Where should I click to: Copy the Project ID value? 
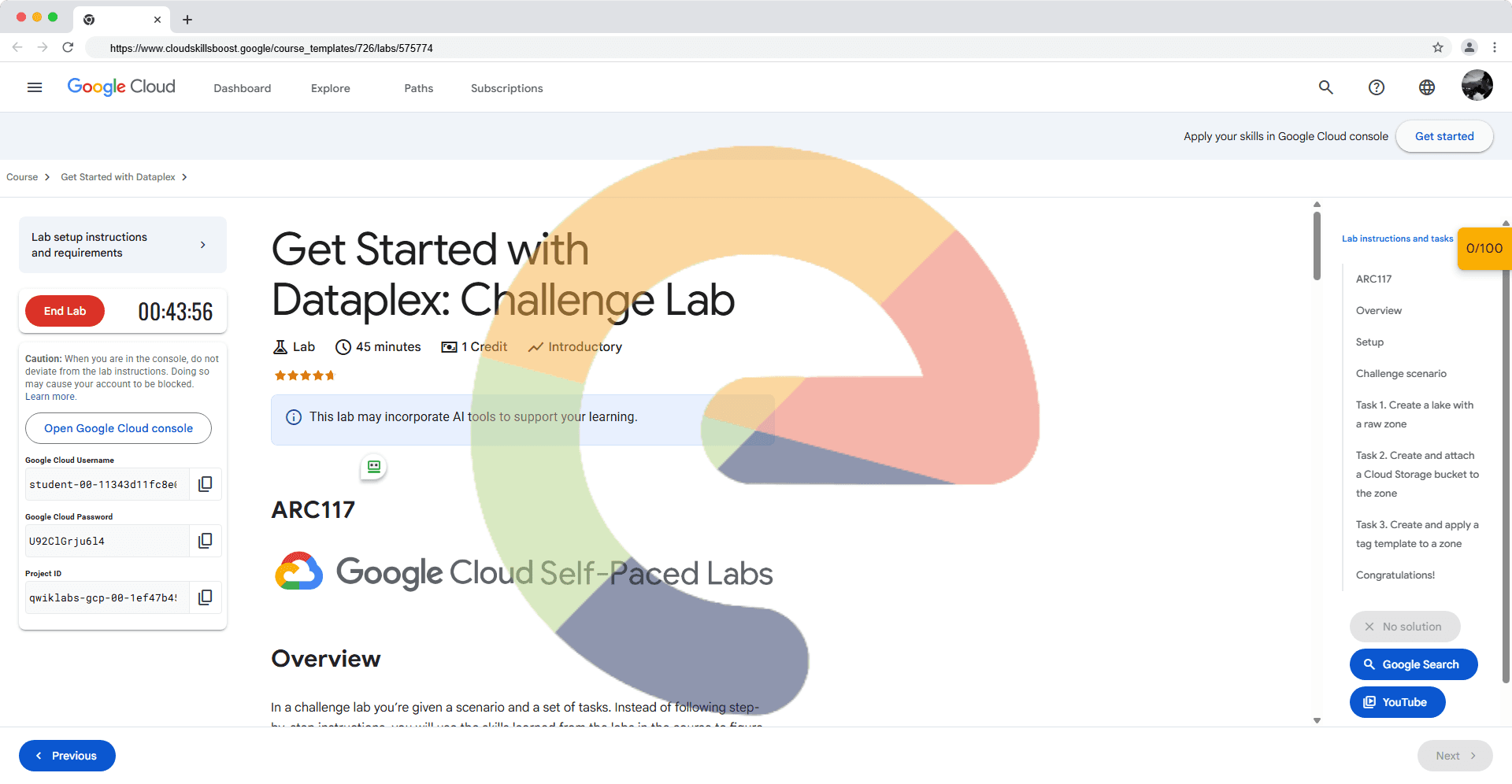[206, 597]
